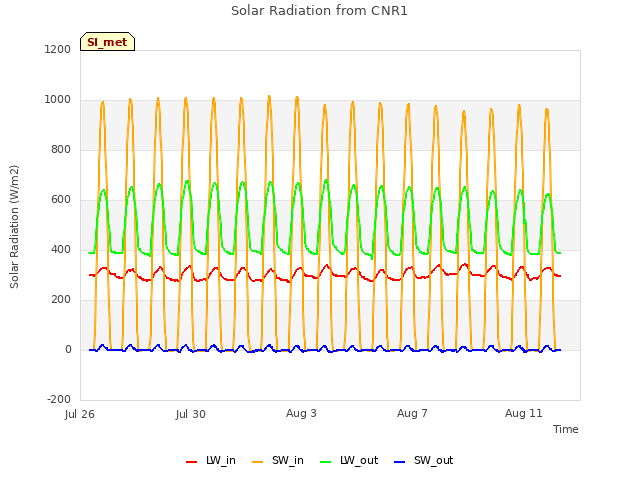Click the 800 y-axis tick label
The width and height of the screenshot is (640, 480).
[x=61, y=149]
